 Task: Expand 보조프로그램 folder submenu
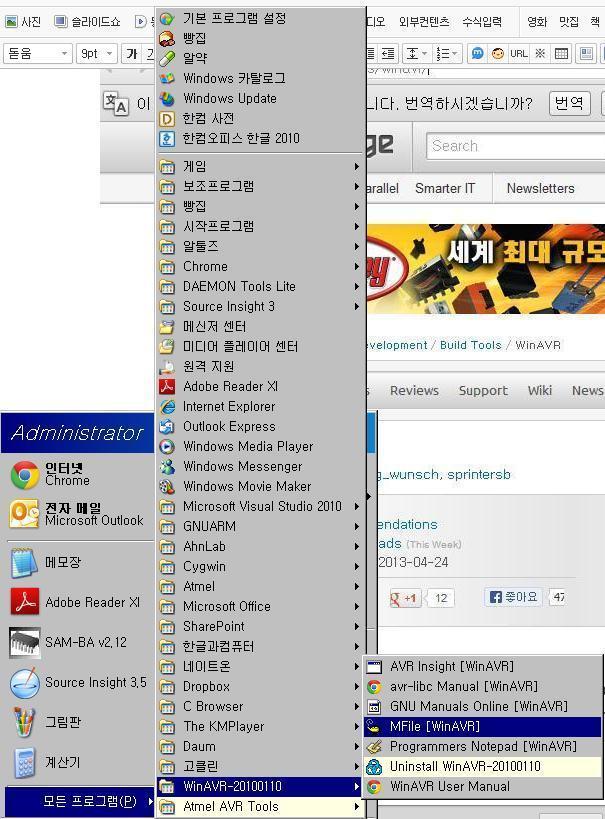(x=260, y=186)
